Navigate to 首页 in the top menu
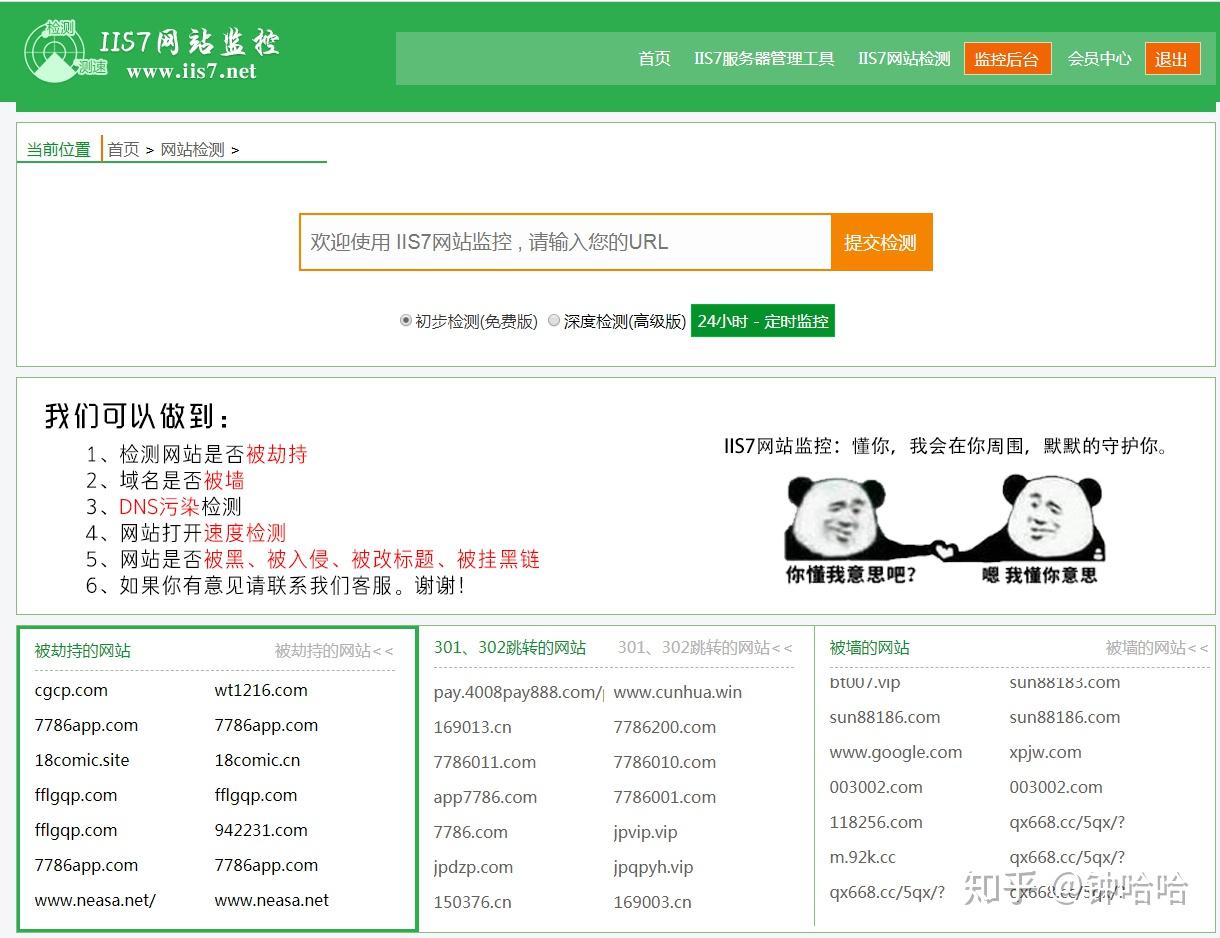The image size is (1220, 938). pyautogui.click(x=655, y=58)
